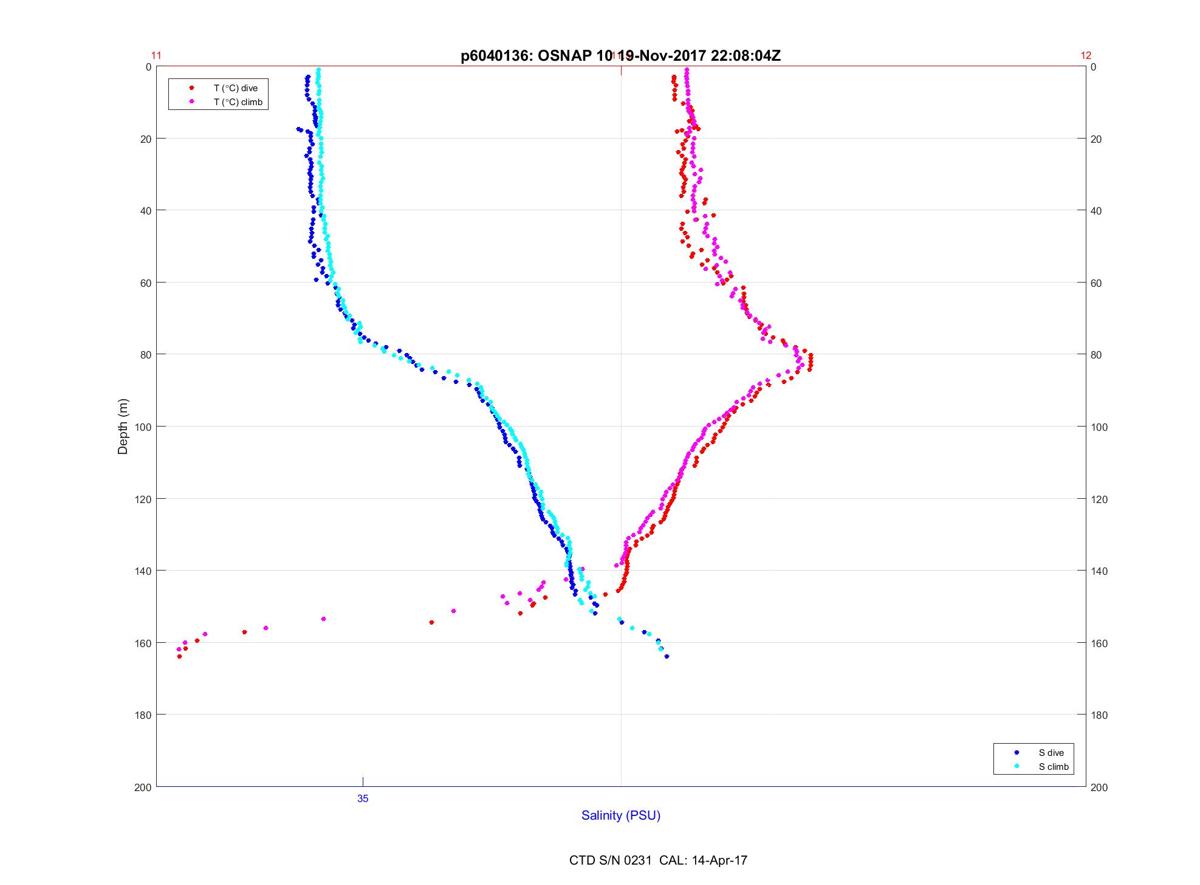
Task: Click depth tick 200 on the right axis
Action: coord(1100,787)
